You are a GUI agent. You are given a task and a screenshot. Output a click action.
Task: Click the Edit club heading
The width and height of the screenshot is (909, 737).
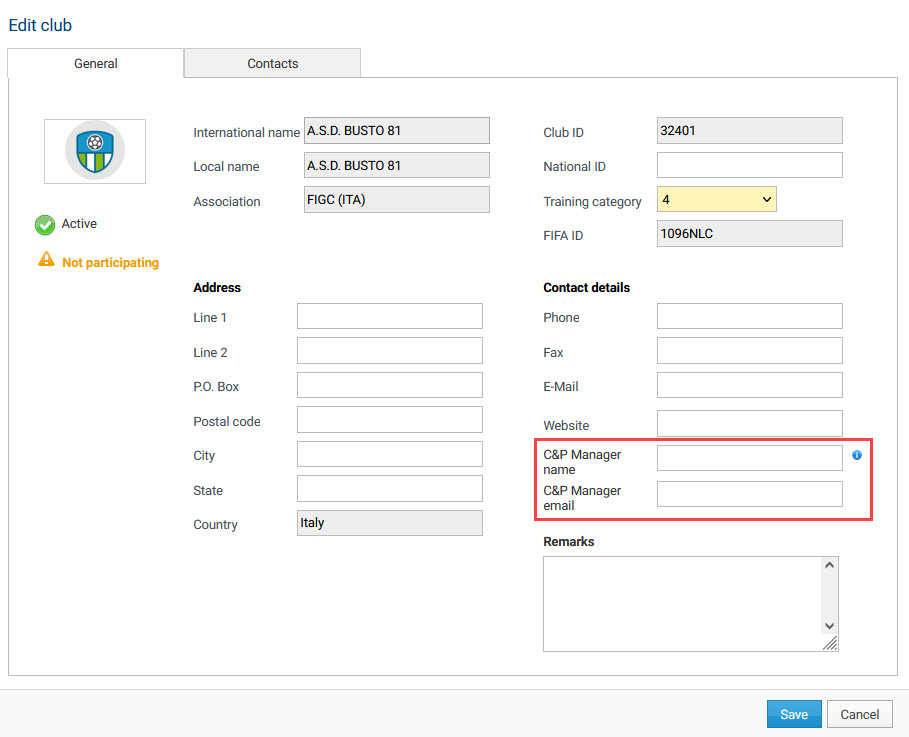coord(40,25)
